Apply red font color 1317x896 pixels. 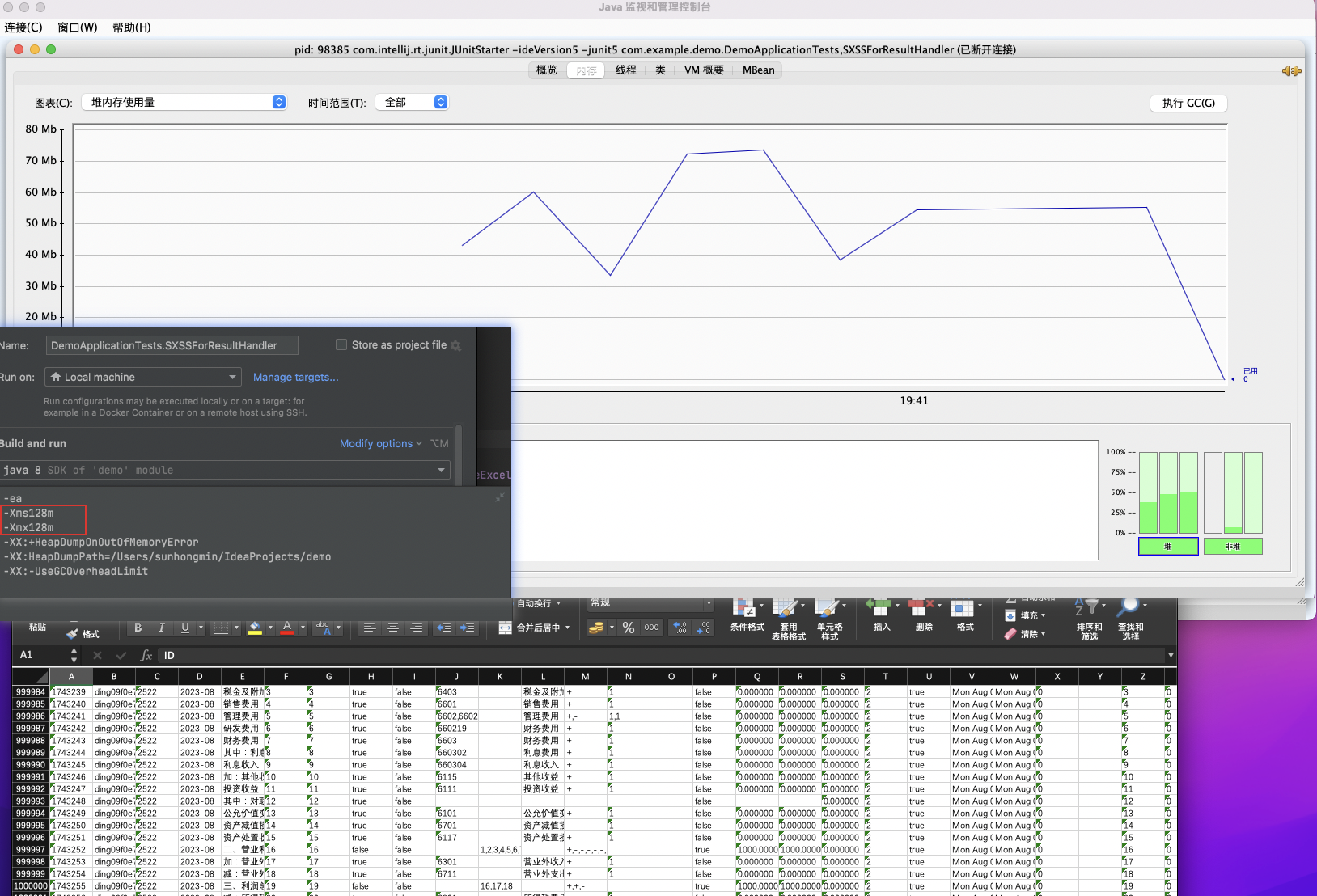287,628
